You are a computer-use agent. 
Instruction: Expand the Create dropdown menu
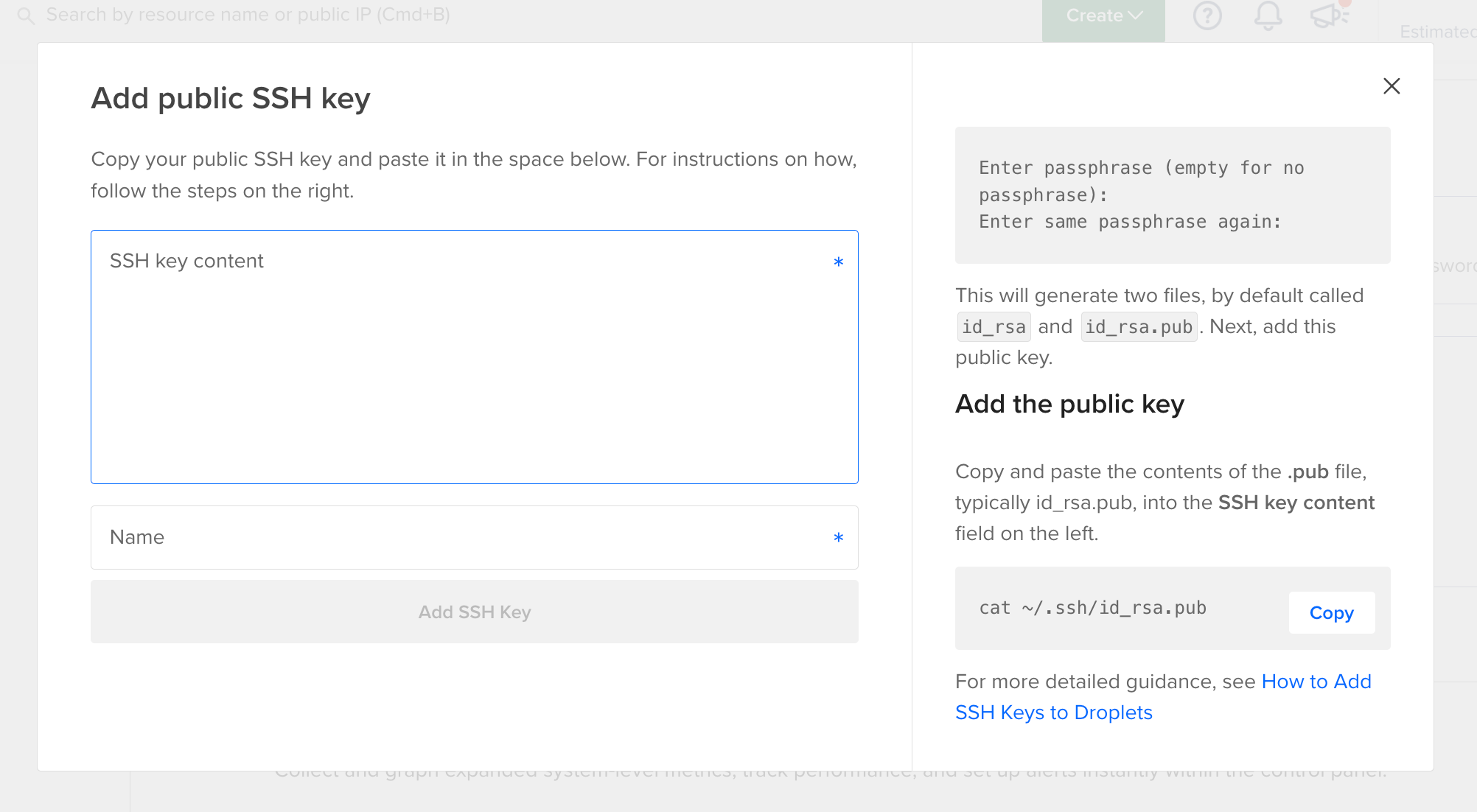(x=1103, y=16)
